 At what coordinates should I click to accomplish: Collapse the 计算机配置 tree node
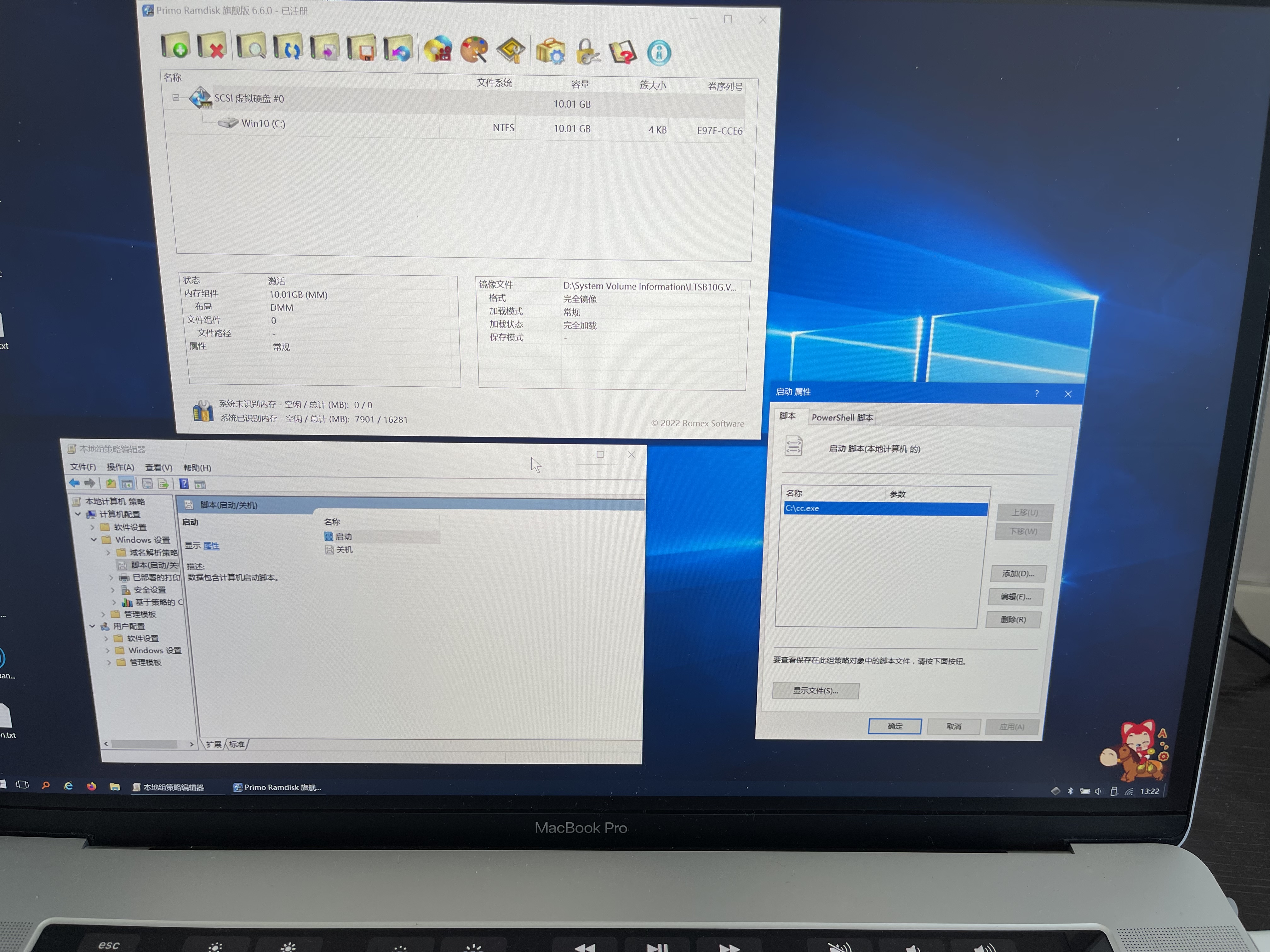click(x=78, y=513)
